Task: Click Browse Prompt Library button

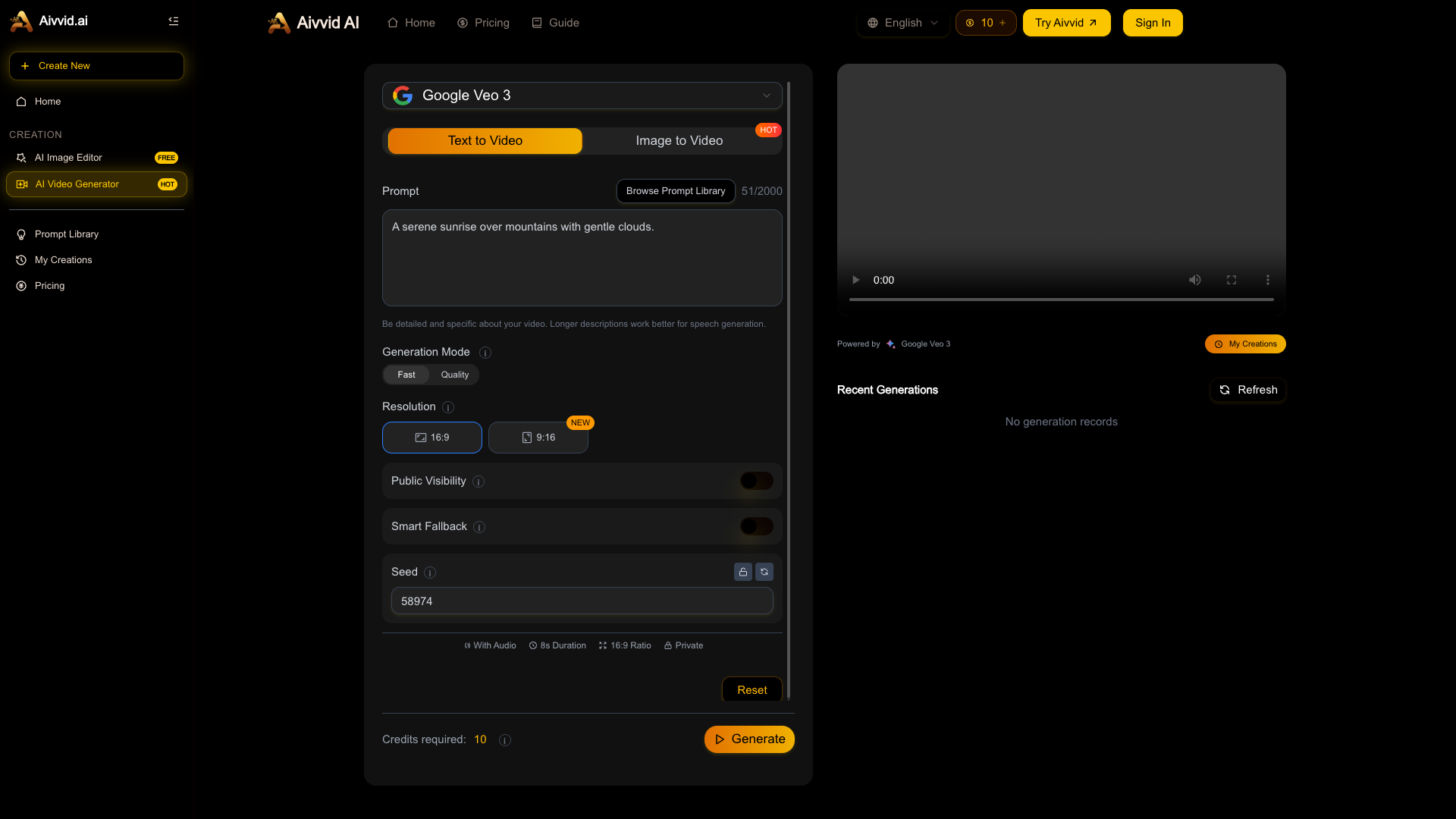Action: point(676,191)
